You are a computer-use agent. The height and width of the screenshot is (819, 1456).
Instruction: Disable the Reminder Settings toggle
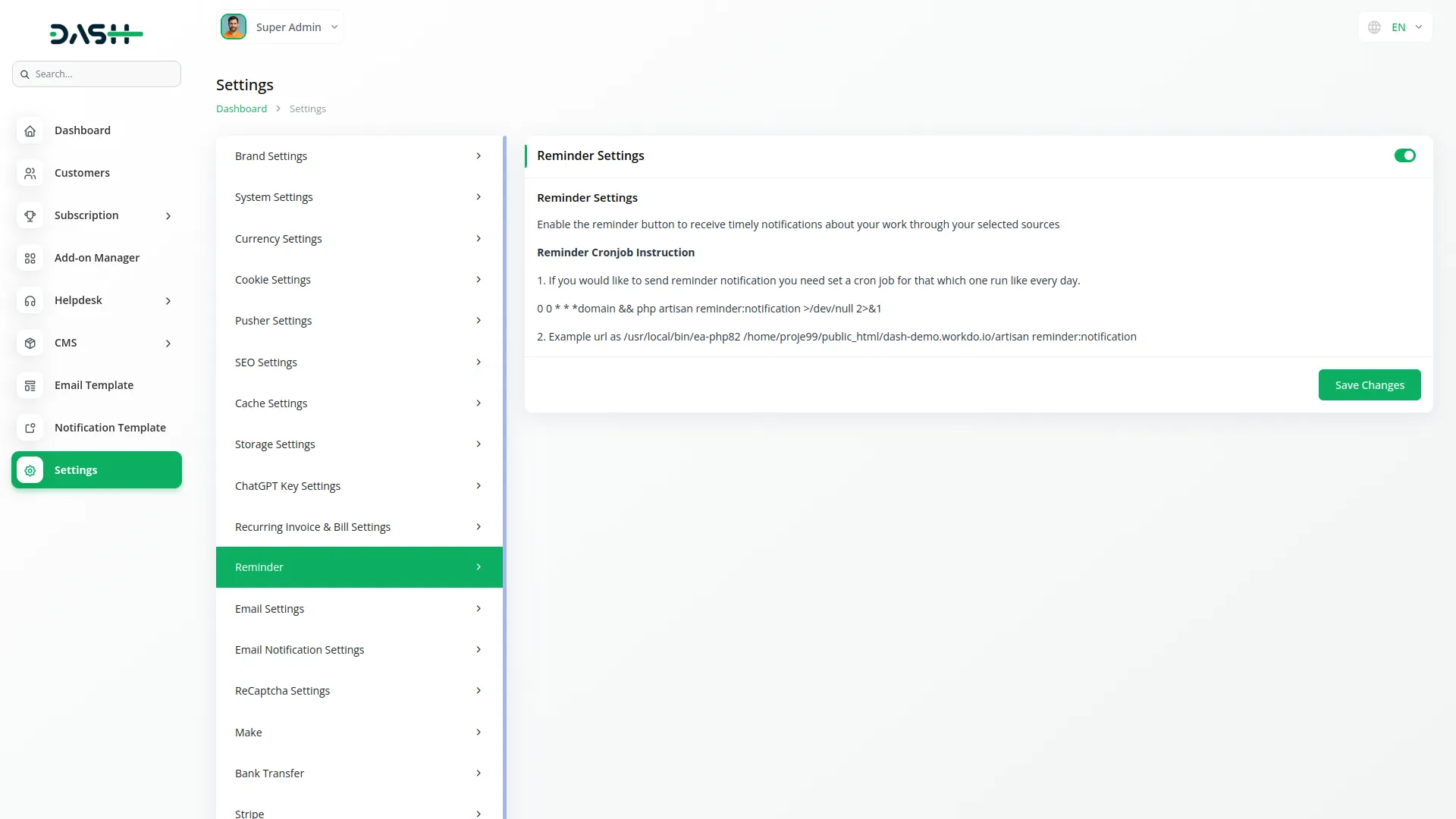coord(1404,155)
